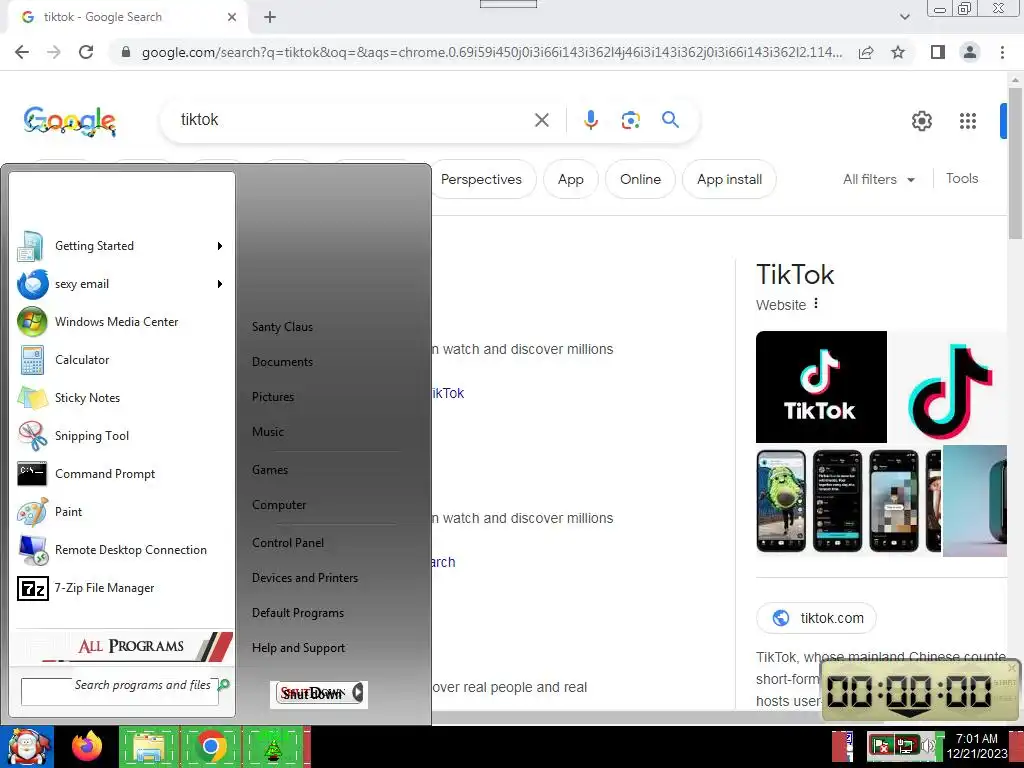Reload the Google search page
This screenshot has height=768, width=1024.
click(86, 52)
